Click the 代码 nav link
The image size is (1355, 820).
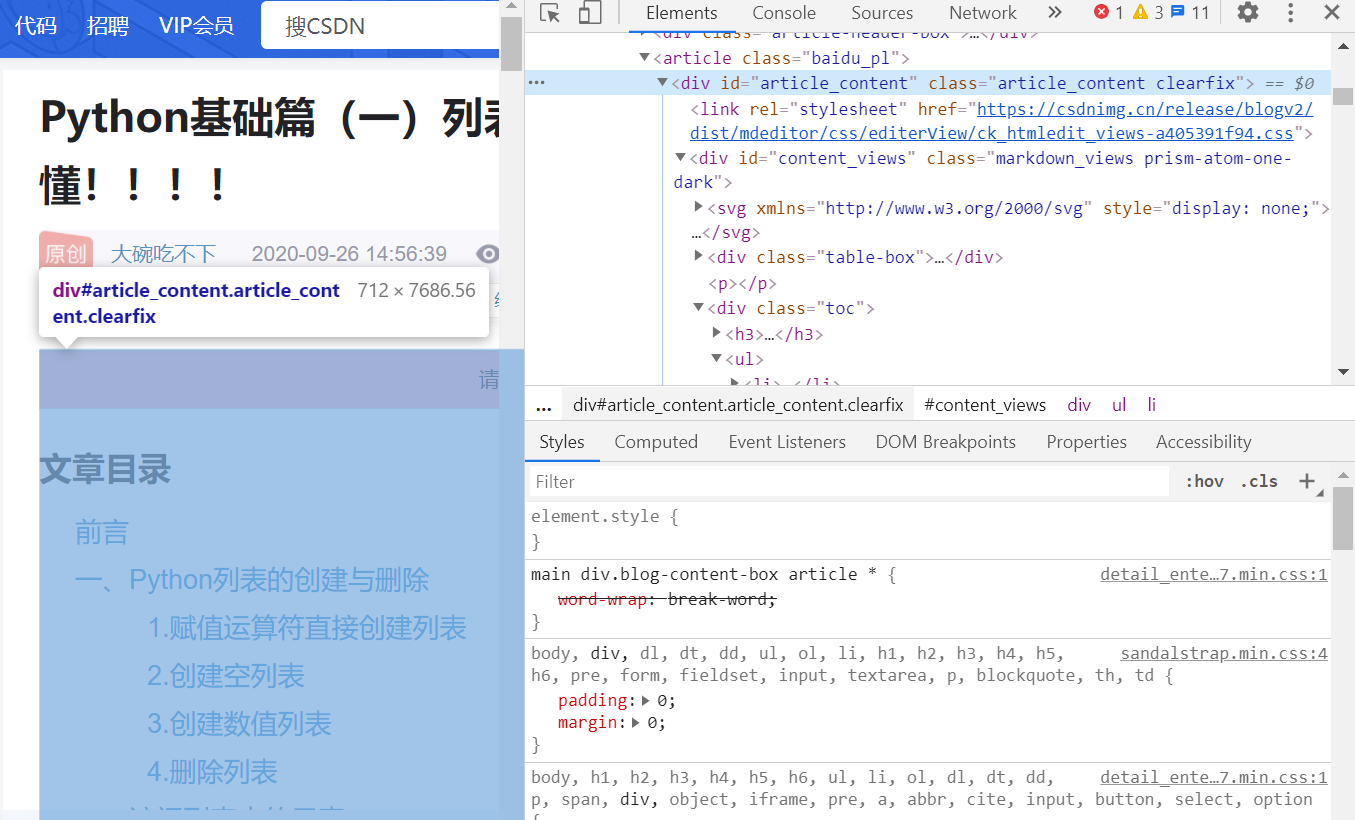(36, 25)
